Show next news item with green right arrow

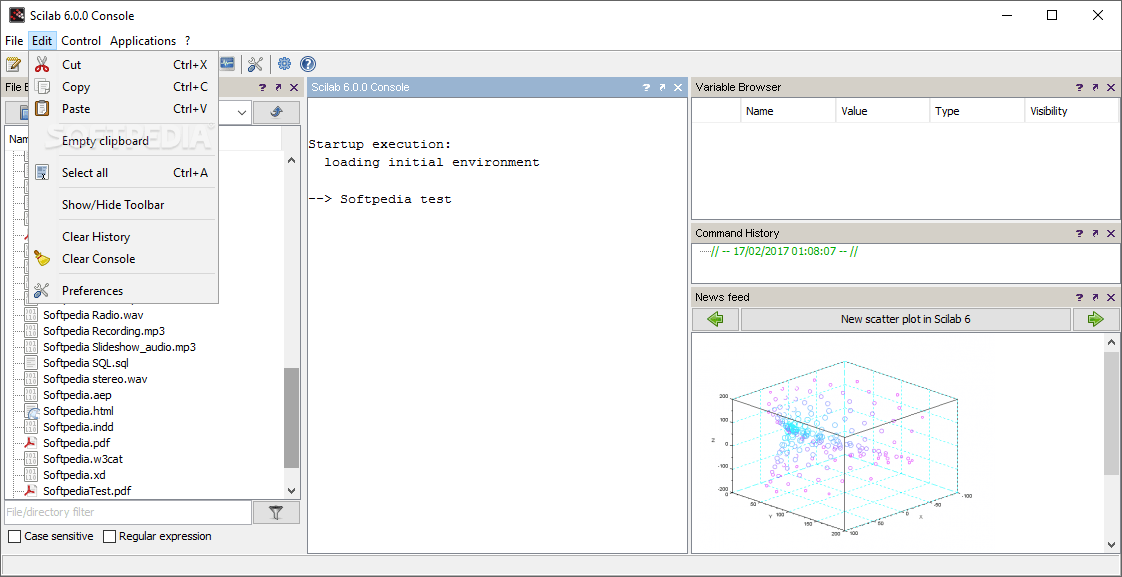pos(1096,319)
